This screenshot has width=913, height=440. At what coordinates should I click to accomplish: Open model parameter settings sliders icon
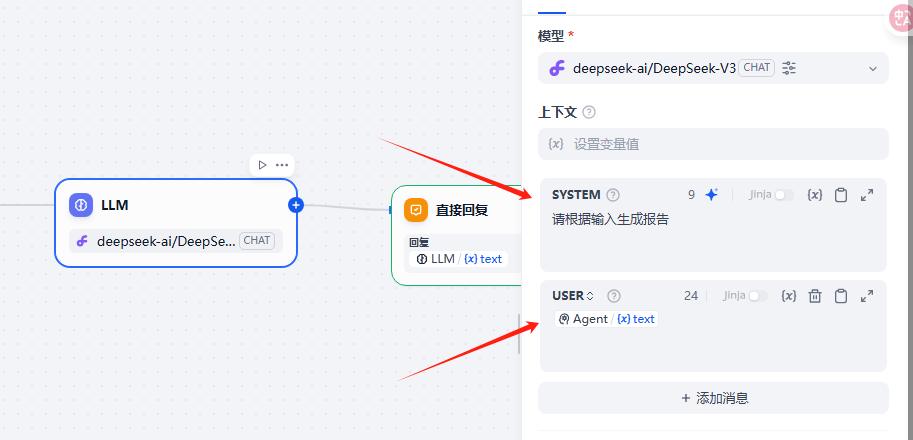point(789,68)
